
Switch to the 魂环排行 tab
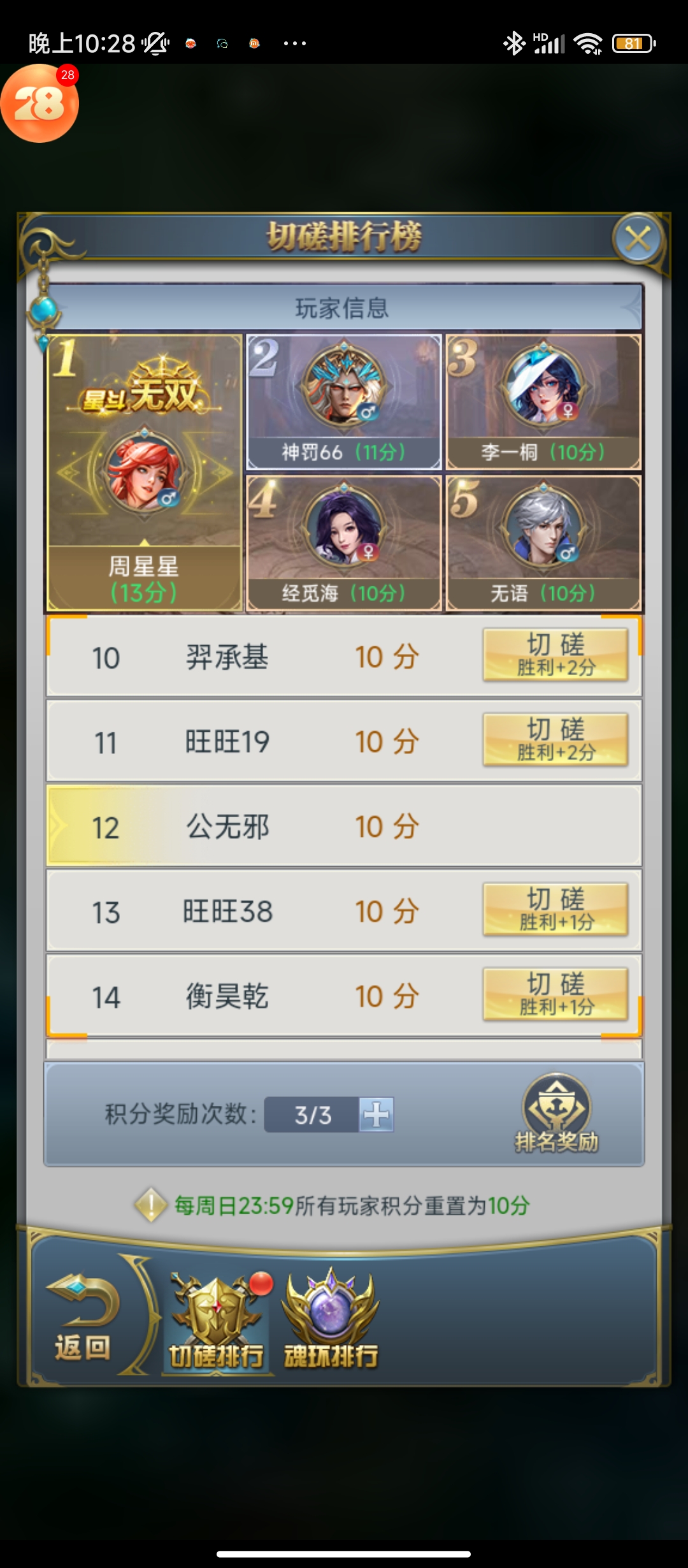click(331, 1321)
